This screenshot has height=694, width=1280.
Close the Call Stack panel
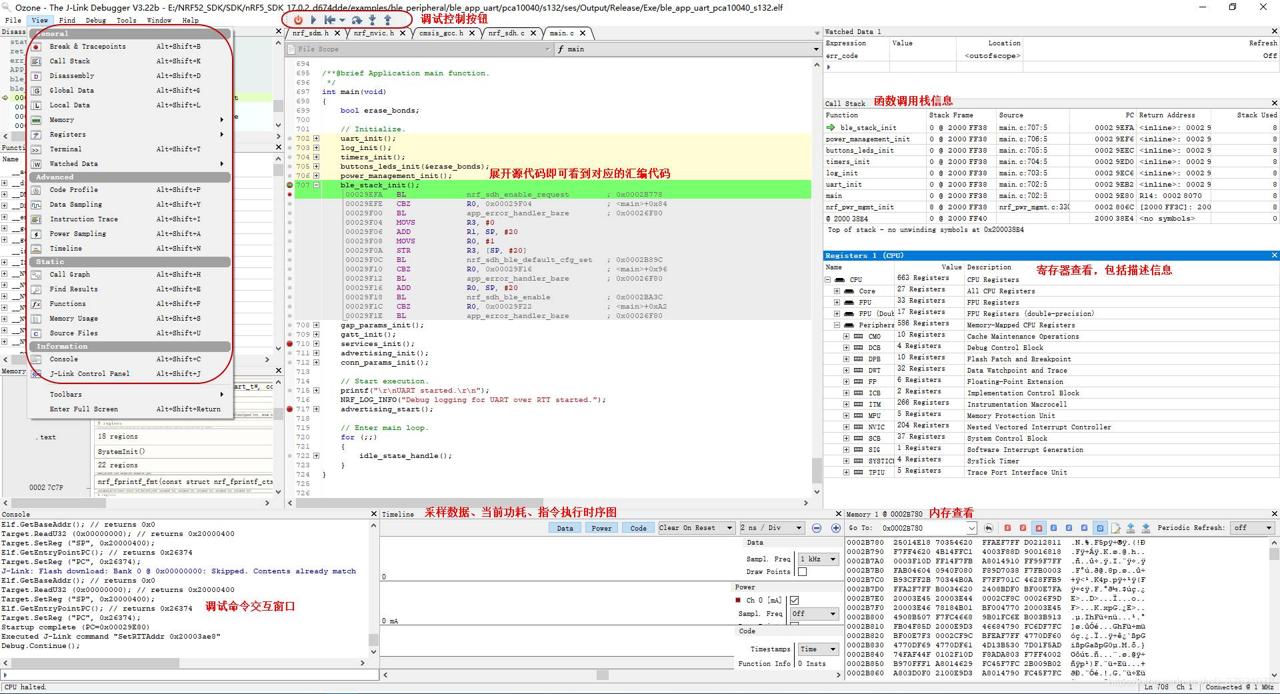[1274, 103]
